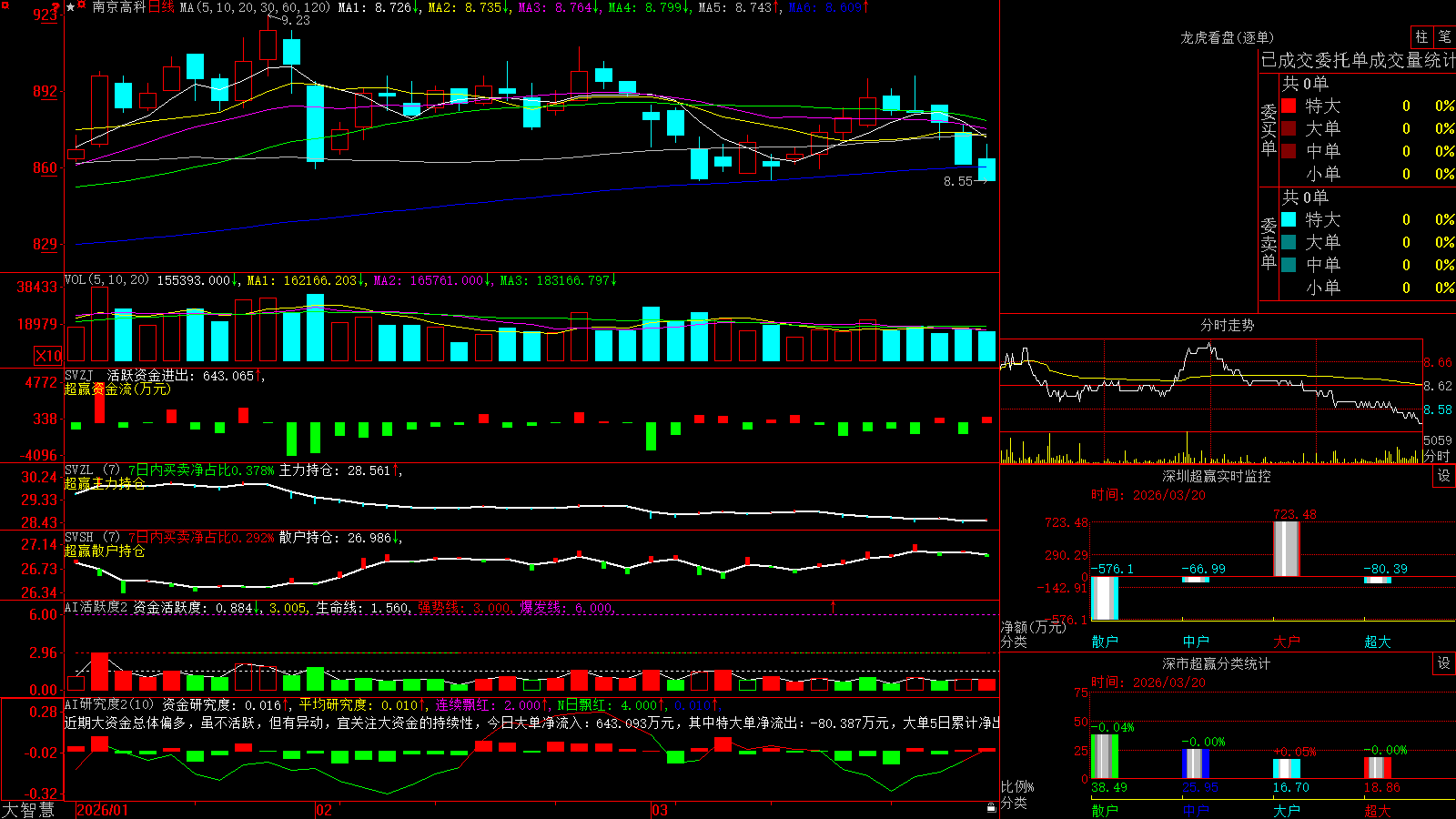Click the 超大 18.86 bar in 深市超赢分类统计
Viewport: 1456px width, 819px height.
[x=1378, y=767]
